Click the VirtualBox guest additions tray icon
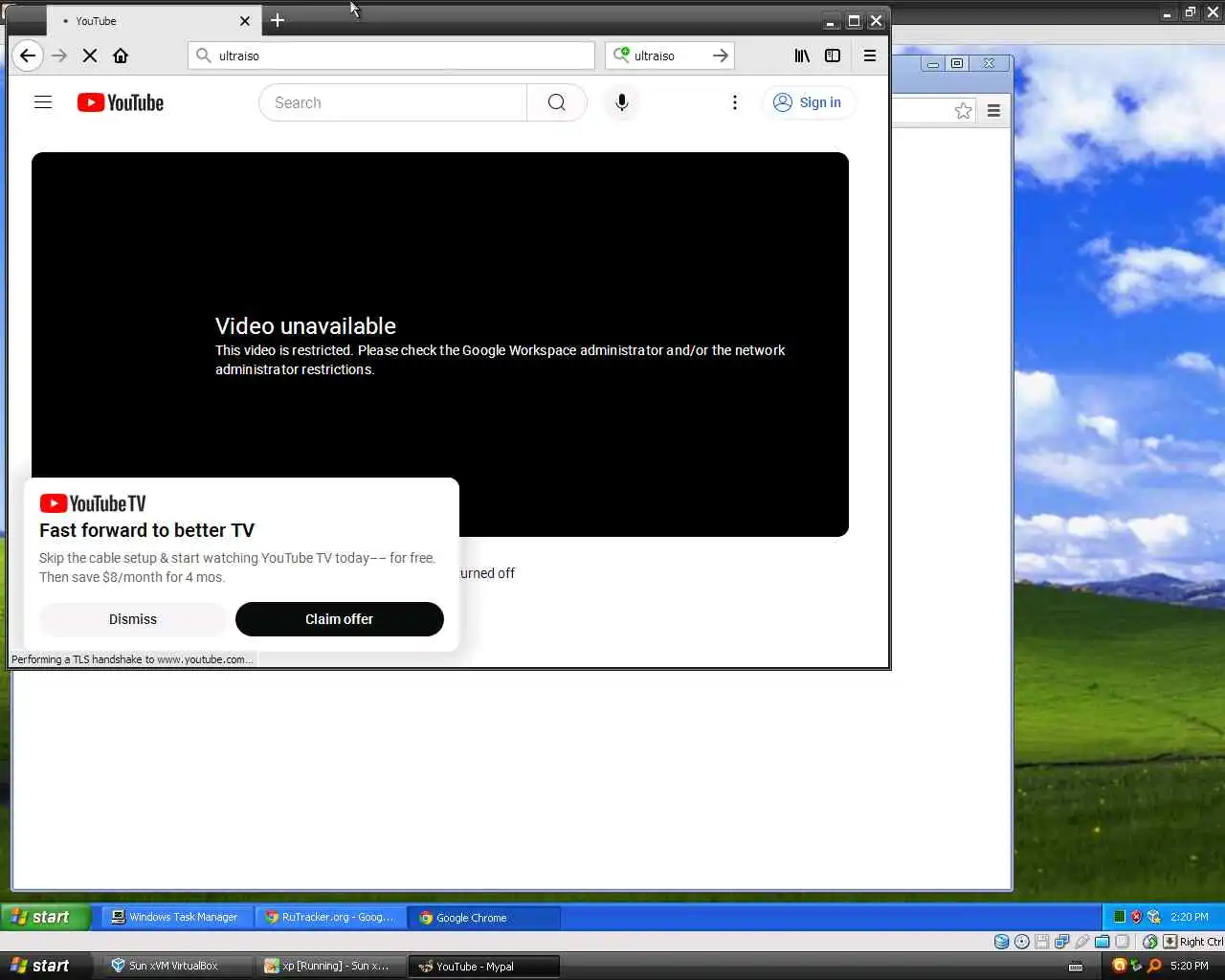 pyautogui.click(x=1153, y=917)
